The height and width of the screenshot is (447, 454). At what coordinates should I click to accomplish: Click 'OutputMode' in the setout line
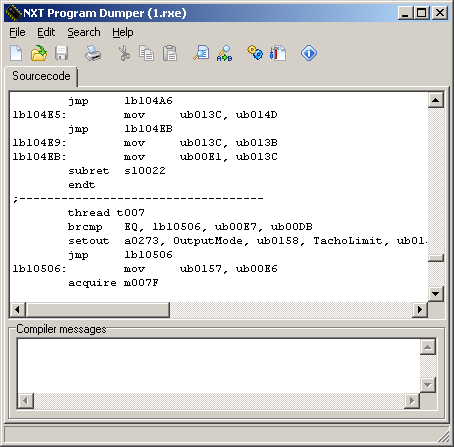click(208, 241)
